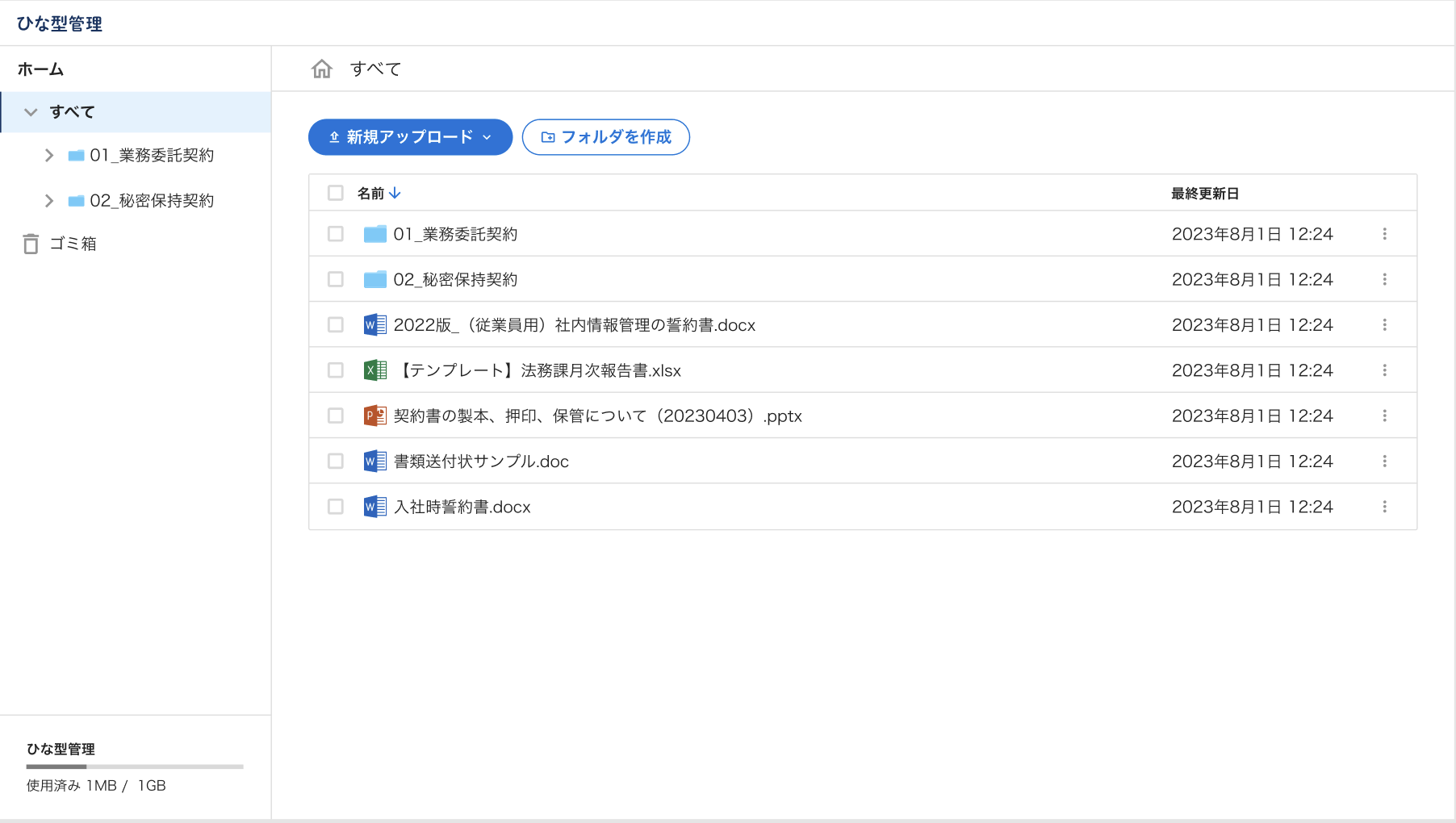
Task: Open file 書類送付状サンプル.doc
Action: pos(481,462)
